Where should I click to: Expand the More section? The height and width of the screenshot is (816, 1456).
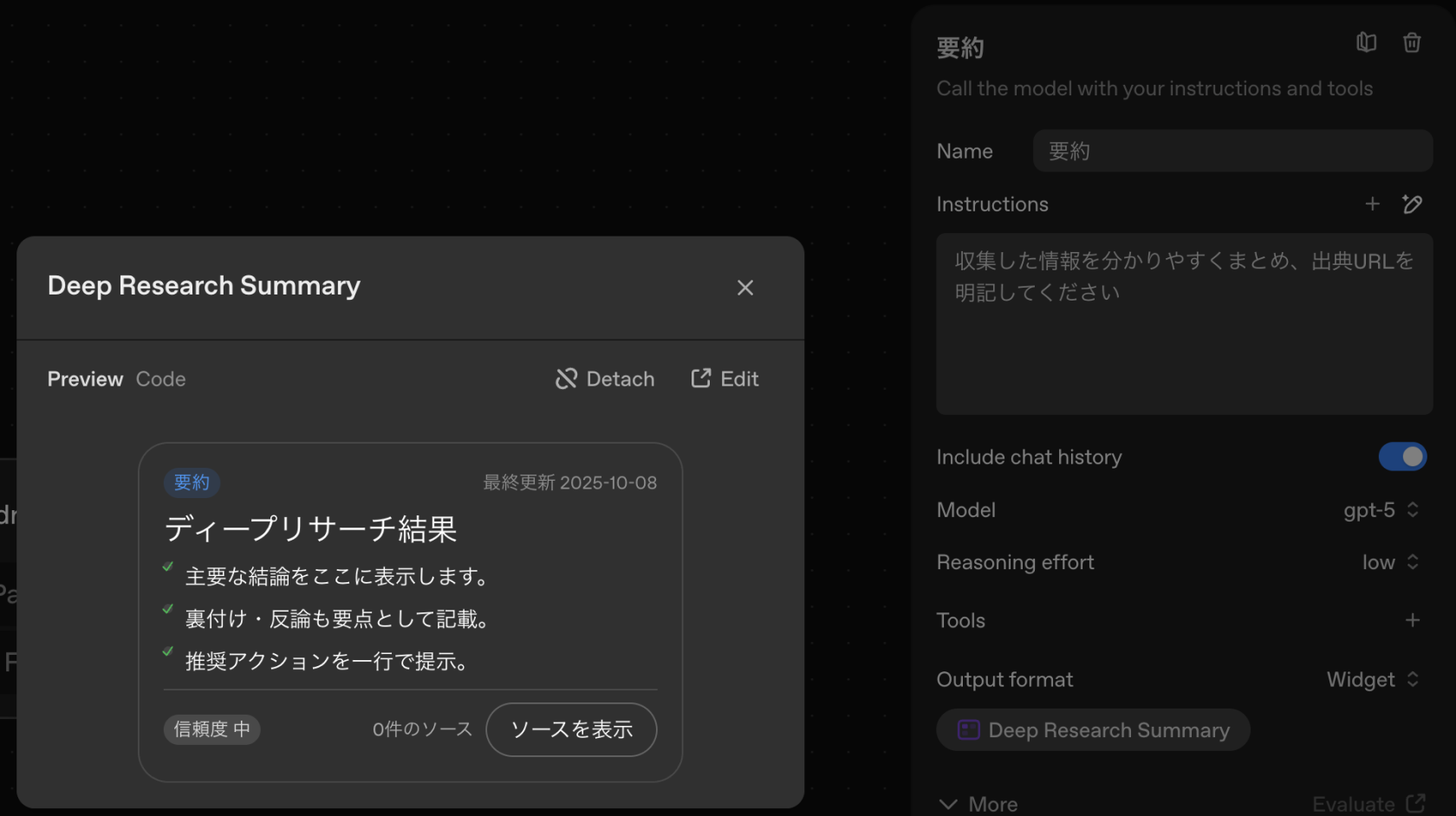(x=978, y=804)
